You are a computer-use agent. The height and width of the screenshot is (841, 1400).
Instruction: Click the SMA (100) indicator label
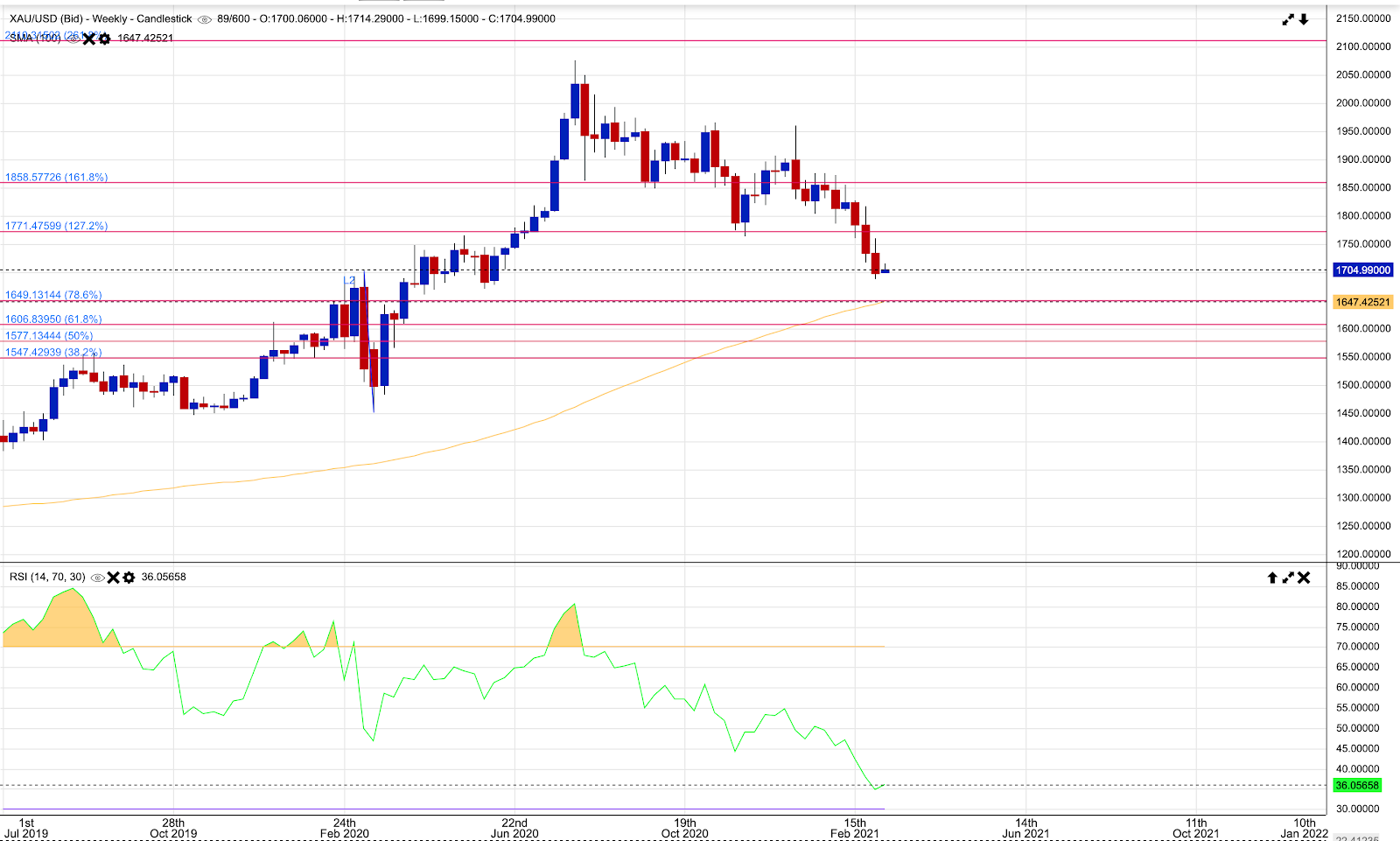[x=35, y=39]
